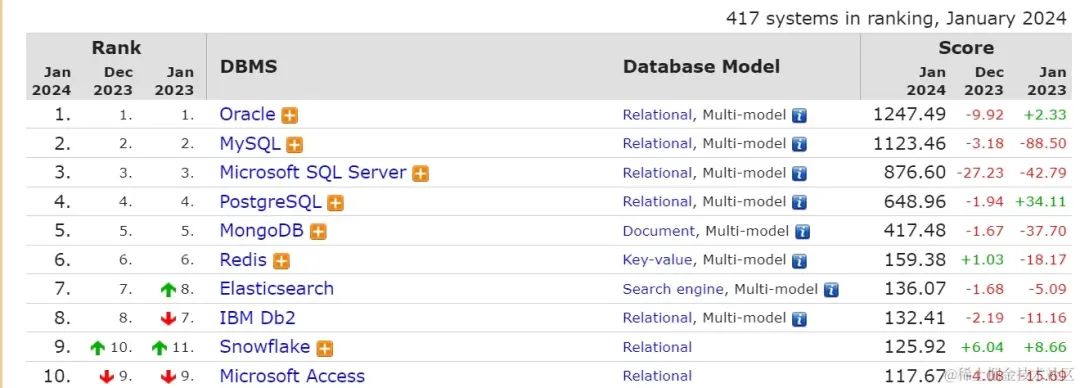Click the plus icon next to PostgreSQL
Viewport: 1080px width, 388px height.
(335, 203)
